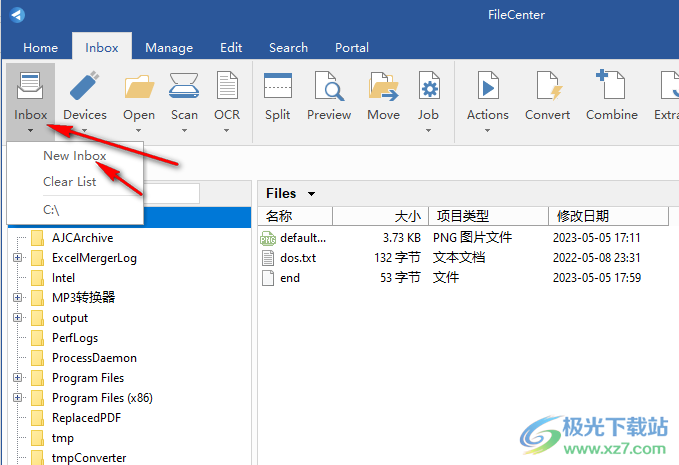Open the OCR dropdown arrow

(226, 130)
